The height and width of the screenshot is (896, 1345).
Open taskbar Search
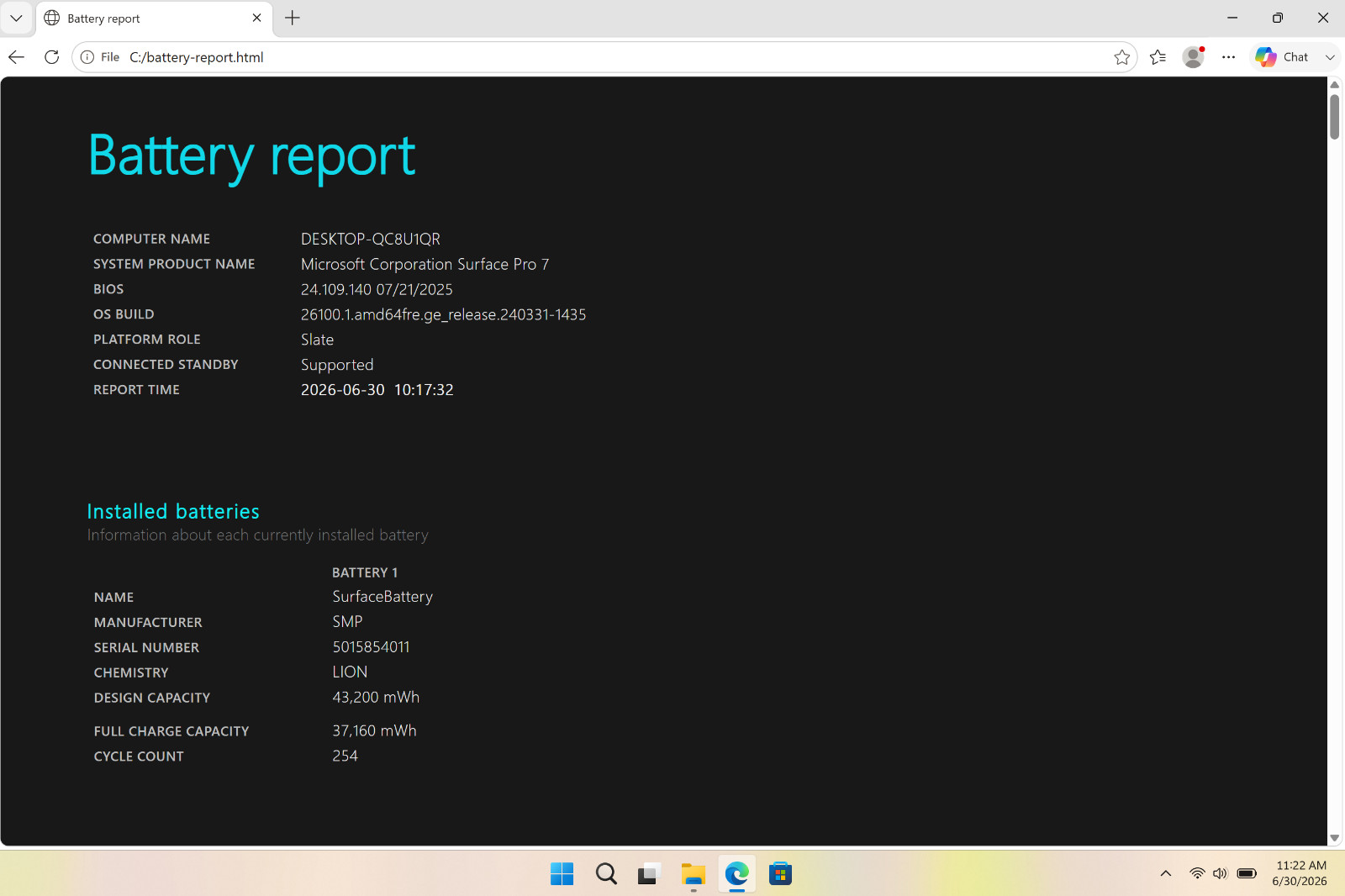[605, 874]
